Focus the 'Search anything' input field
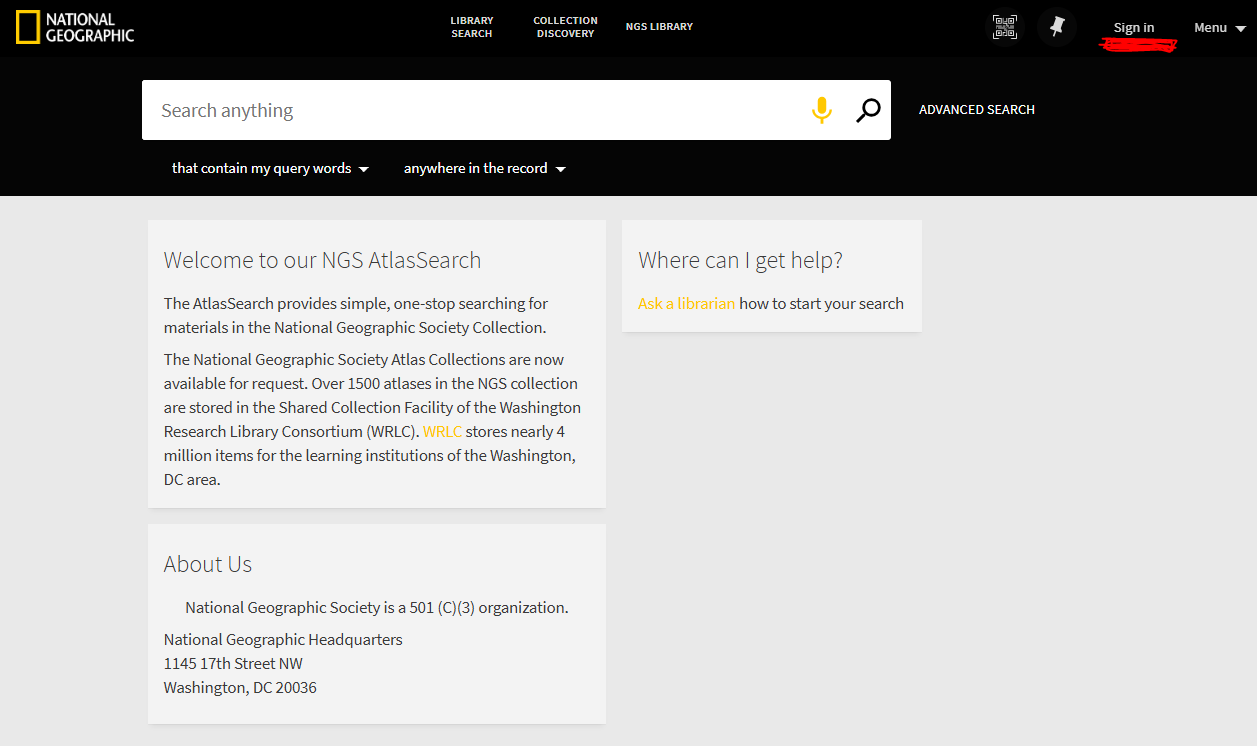The height and width of the screenshot is (746, 1257). [475, 110]
